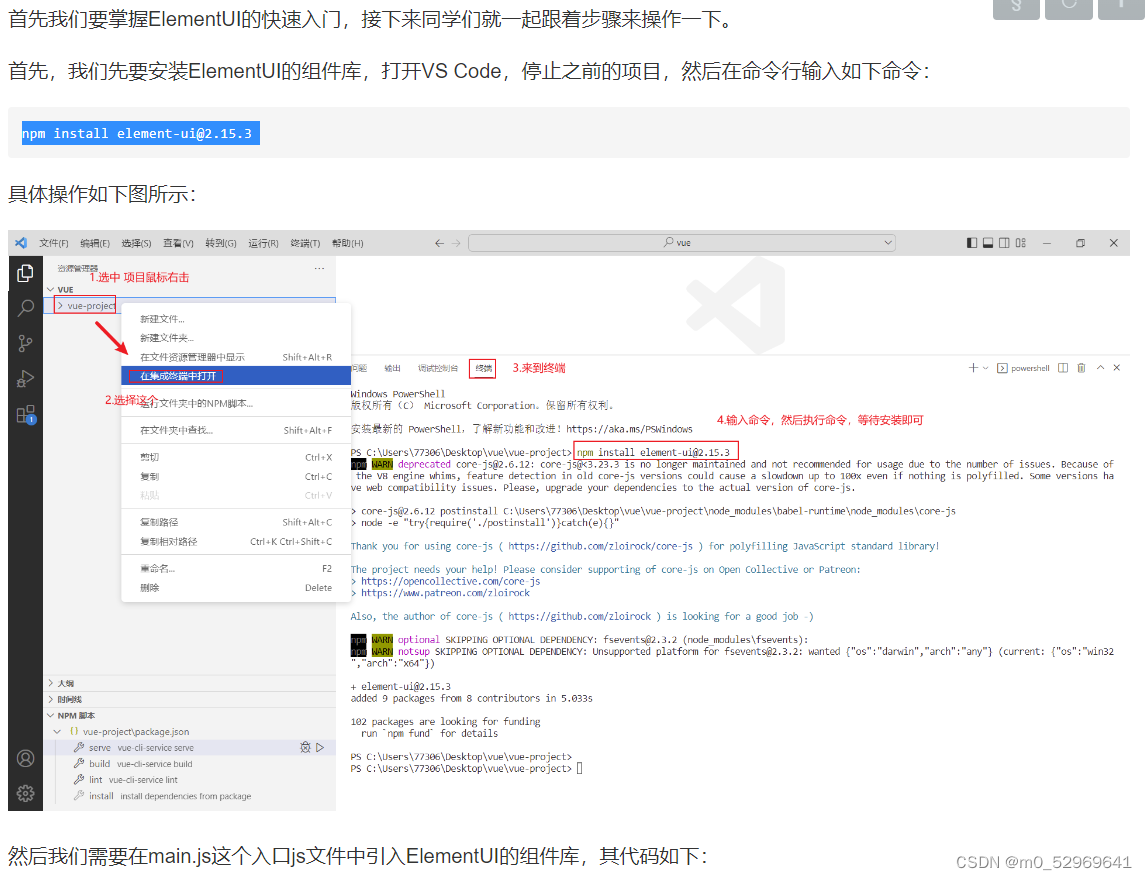This screenshot has width=1147, height=880.
Task: Open the 帮助(H) menu
Action: (347, 243)
